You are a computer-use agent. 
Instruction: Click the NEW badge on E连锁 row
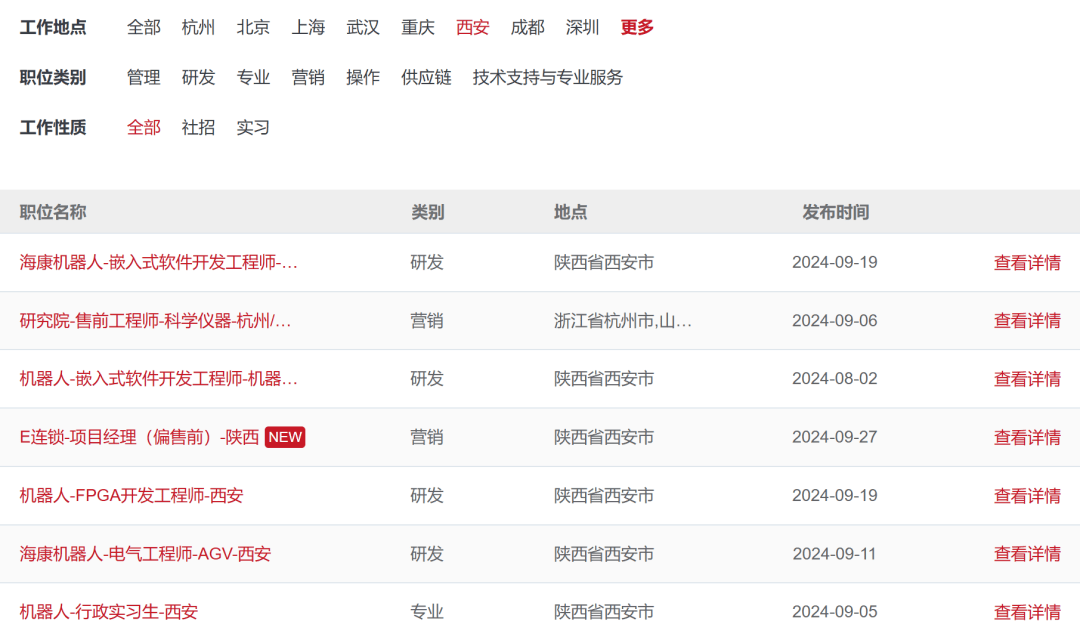click(x=285, y=437)
